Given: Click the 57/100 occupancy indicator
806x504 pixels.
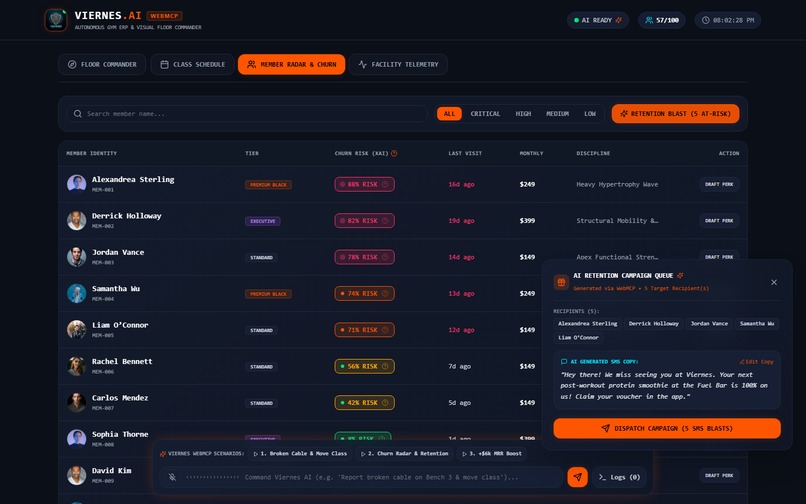Looking at the screenshot, I should (x=662, y=20).
